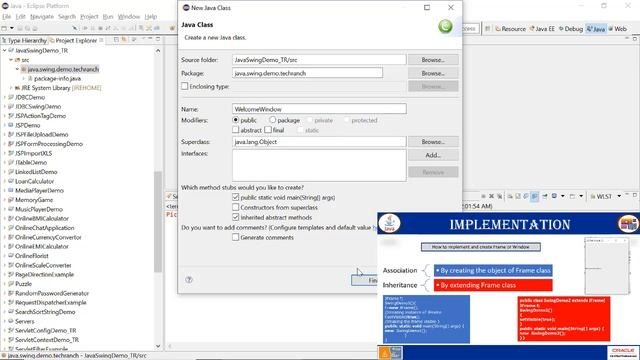
Task: Click the package-info.java file icon
Action: [30, 79]
